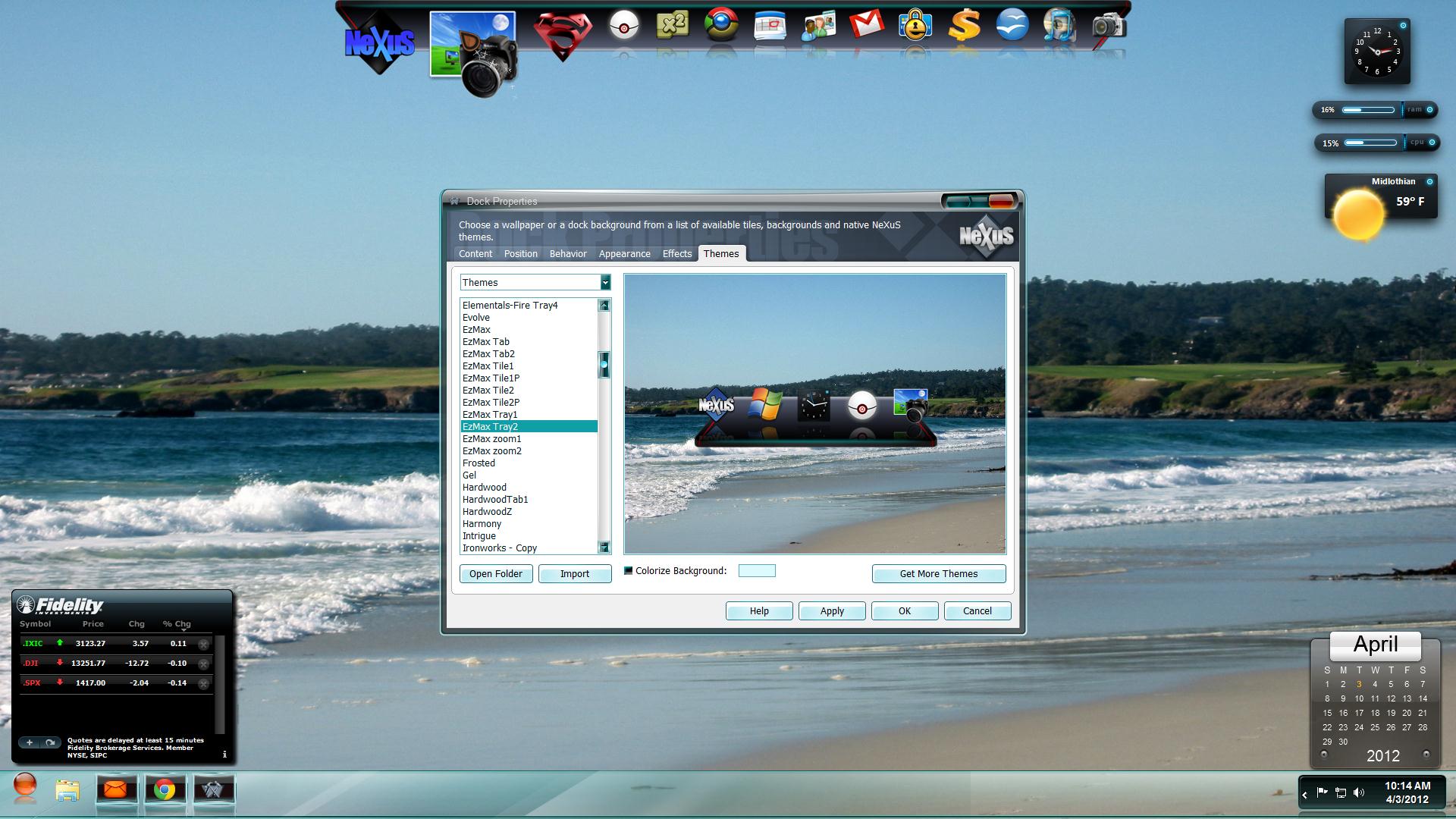Open the padlock password manager dock icon
This screenshot has height=819, width=1456.
pyautogui.click(x=915, y=25)
